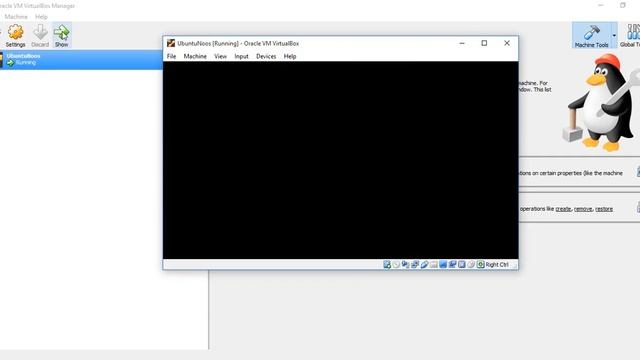Click the Right Ctrl host key label
Viewport: 640px width, 360px height.
click(x=497, y=264)
